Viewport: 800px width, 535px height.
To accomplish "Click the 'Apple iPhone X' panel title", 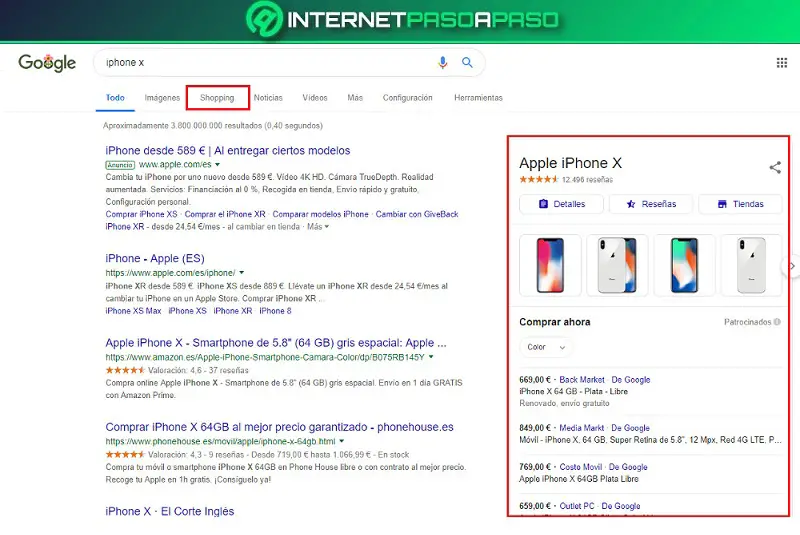I will tap(570, 163).
